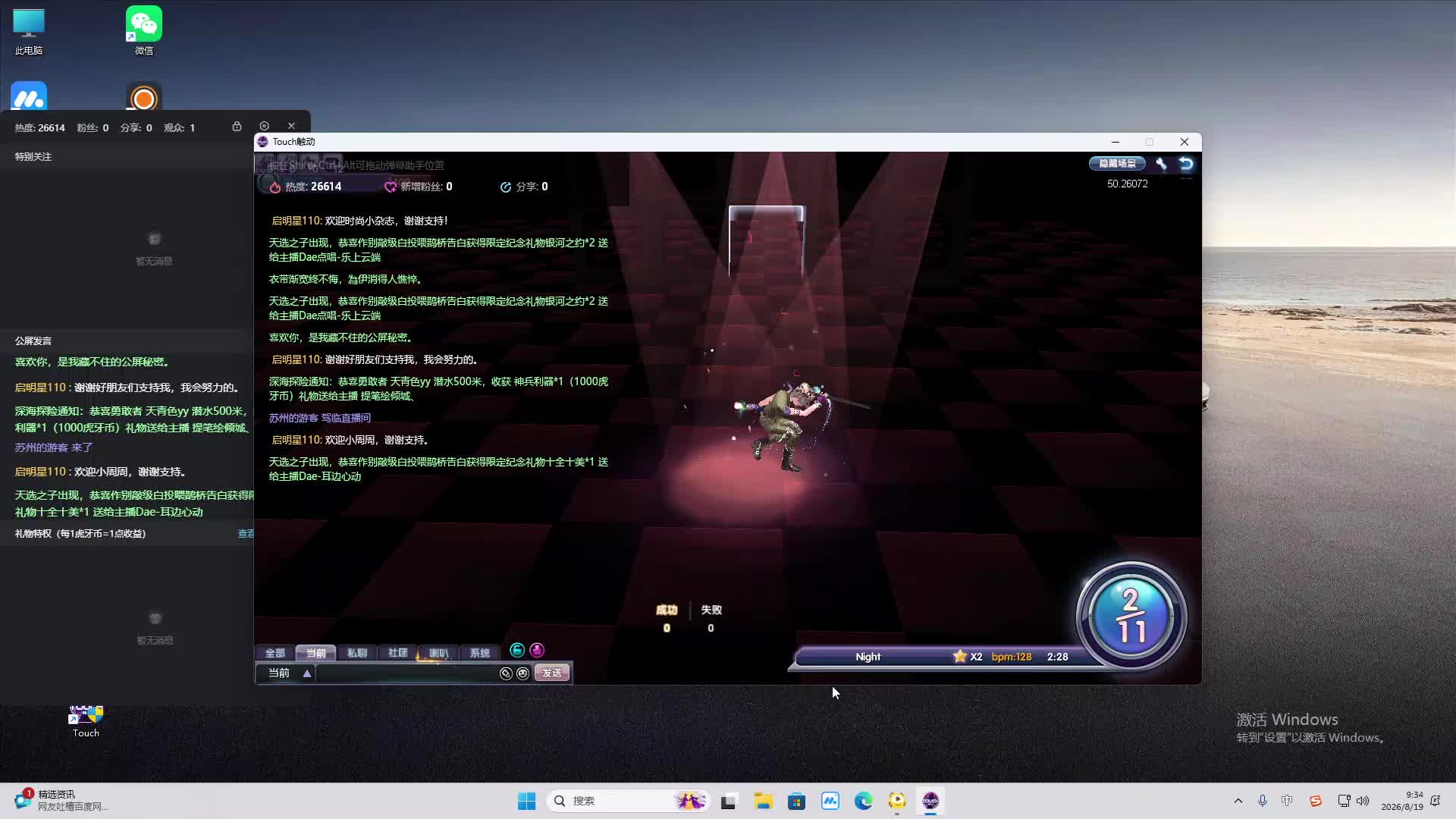Click the blue M app desktop icon
Viewport: 1456px width, 819px height.
29,97
